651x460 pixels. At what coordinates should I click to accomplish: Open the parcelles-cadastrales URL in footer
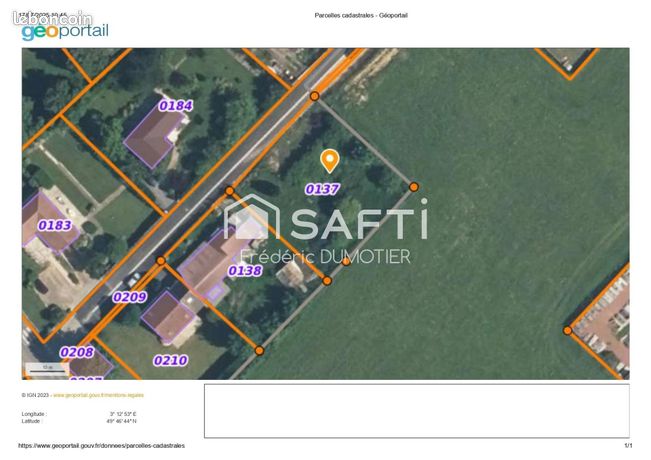101,445
